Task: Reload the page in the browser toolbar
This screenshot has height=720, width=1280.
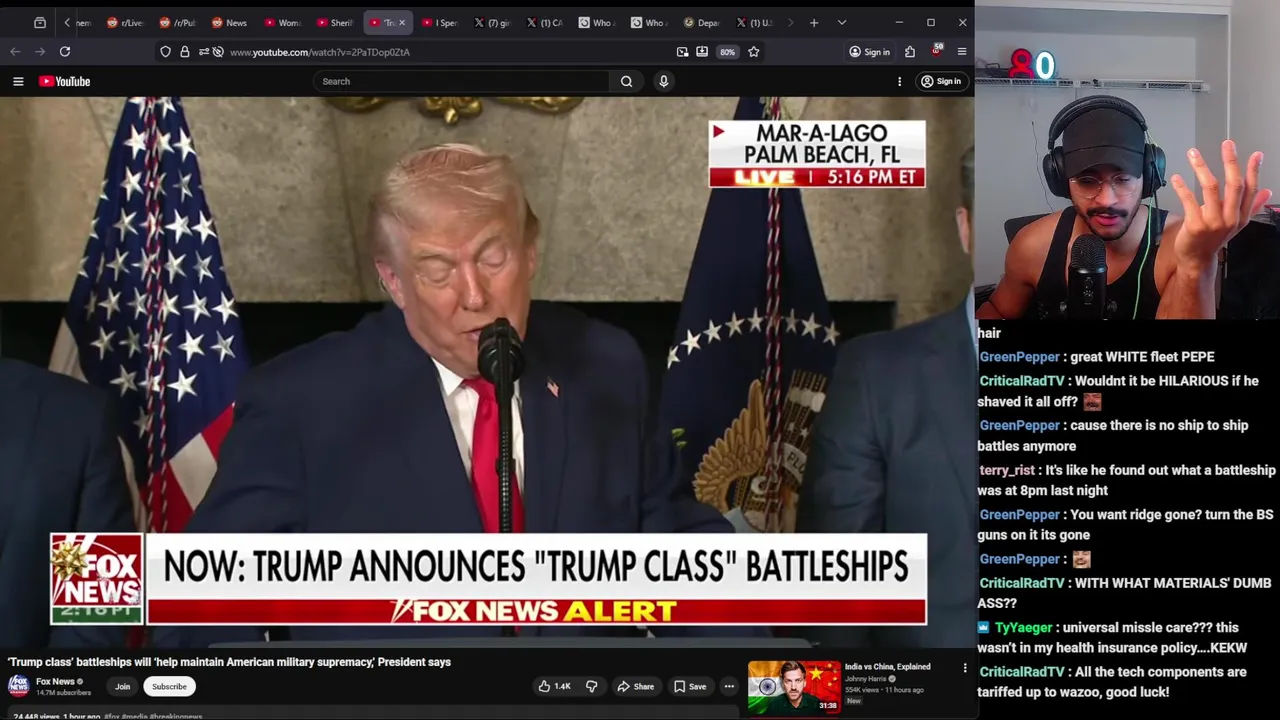Action: (65, 51)
